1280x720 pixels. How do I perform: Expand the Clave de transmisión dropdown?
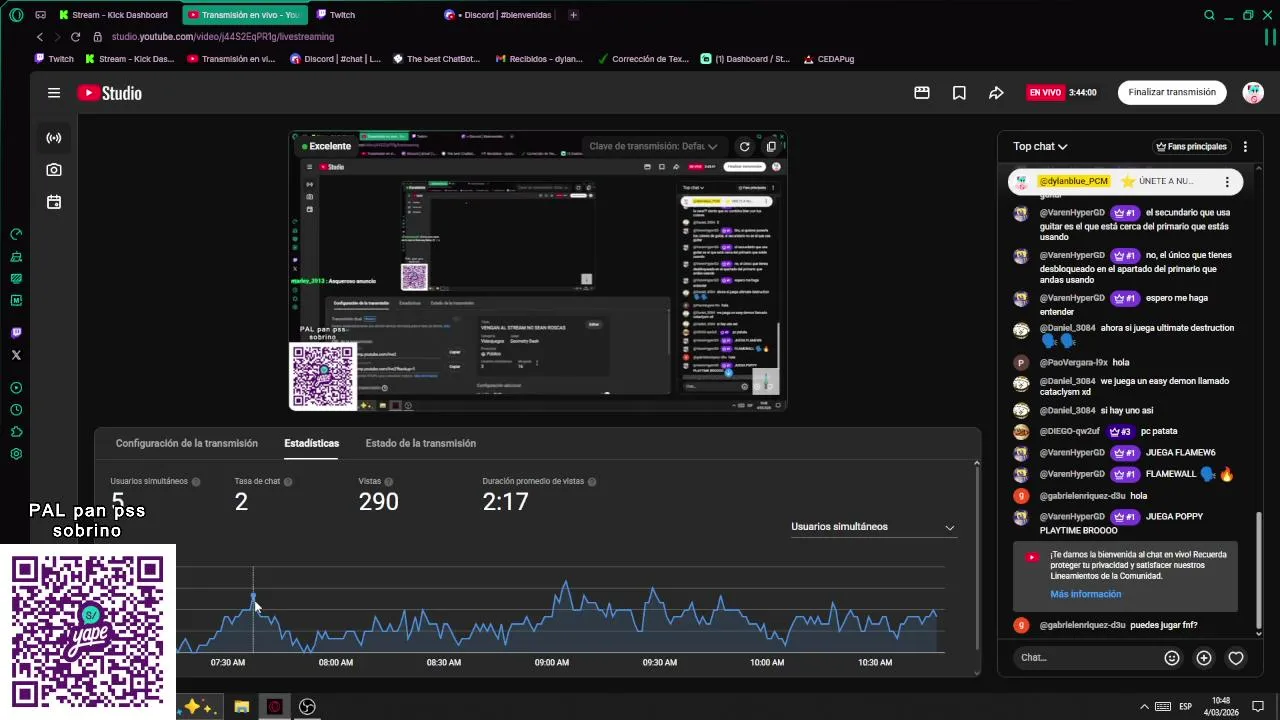click(653, 146)
